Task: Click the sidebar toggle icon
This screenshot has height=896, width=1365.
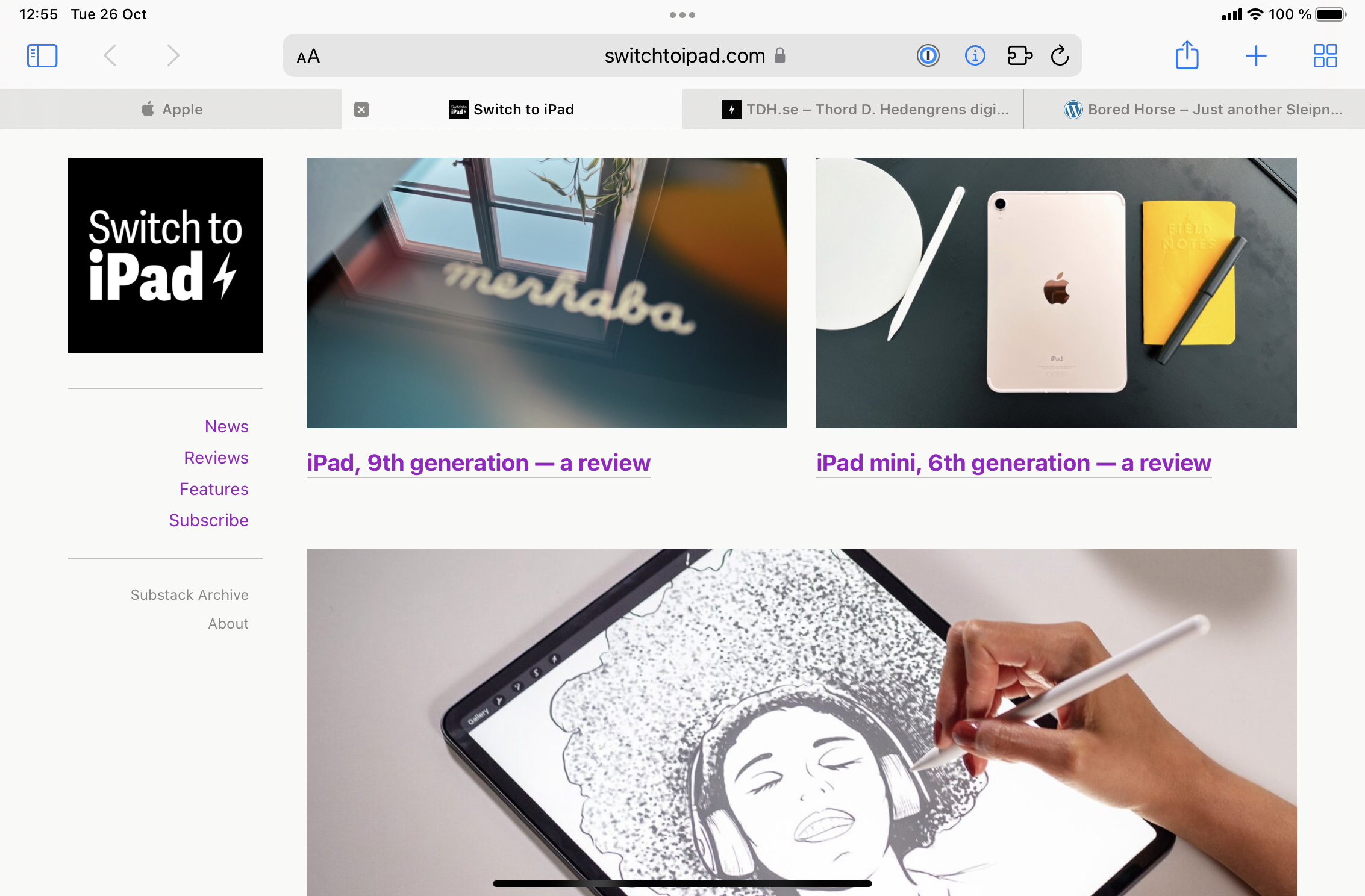Action: (42, 55)
